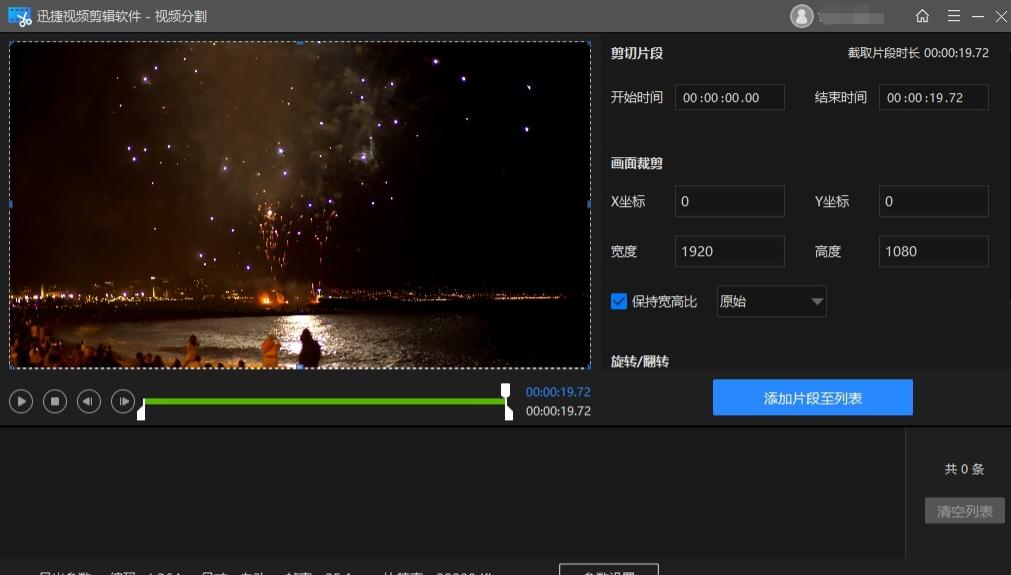Toggle the 保持宽高比 checkbox

coord(619,301)
